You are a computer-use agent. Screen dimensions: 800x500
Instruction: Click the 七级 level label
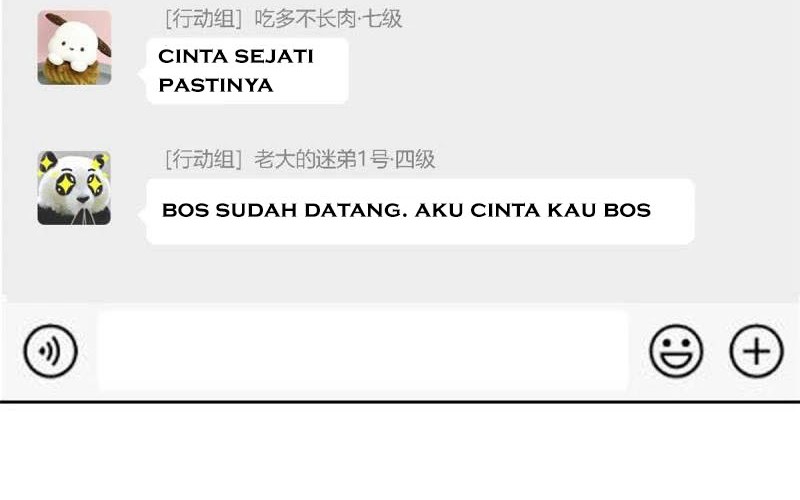pyautogui.click(x=383, y=19)
